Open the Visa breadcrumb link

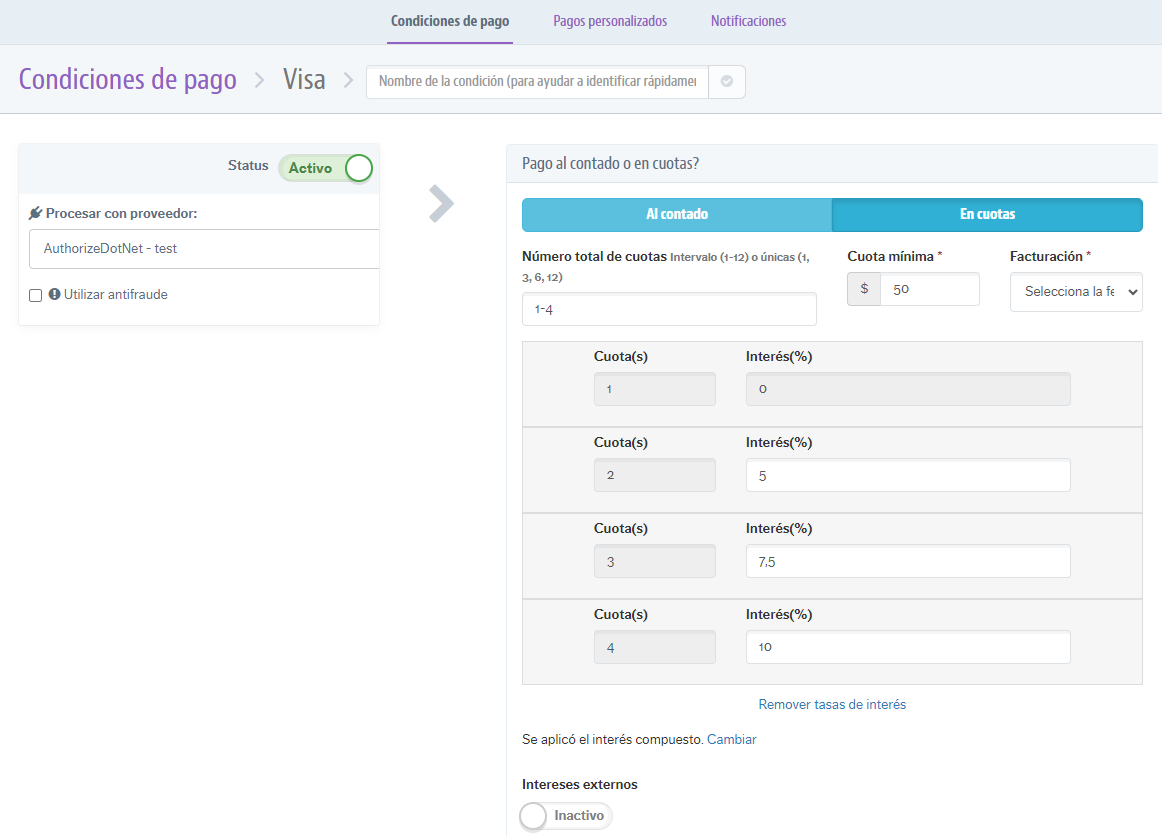pos(304,78)
